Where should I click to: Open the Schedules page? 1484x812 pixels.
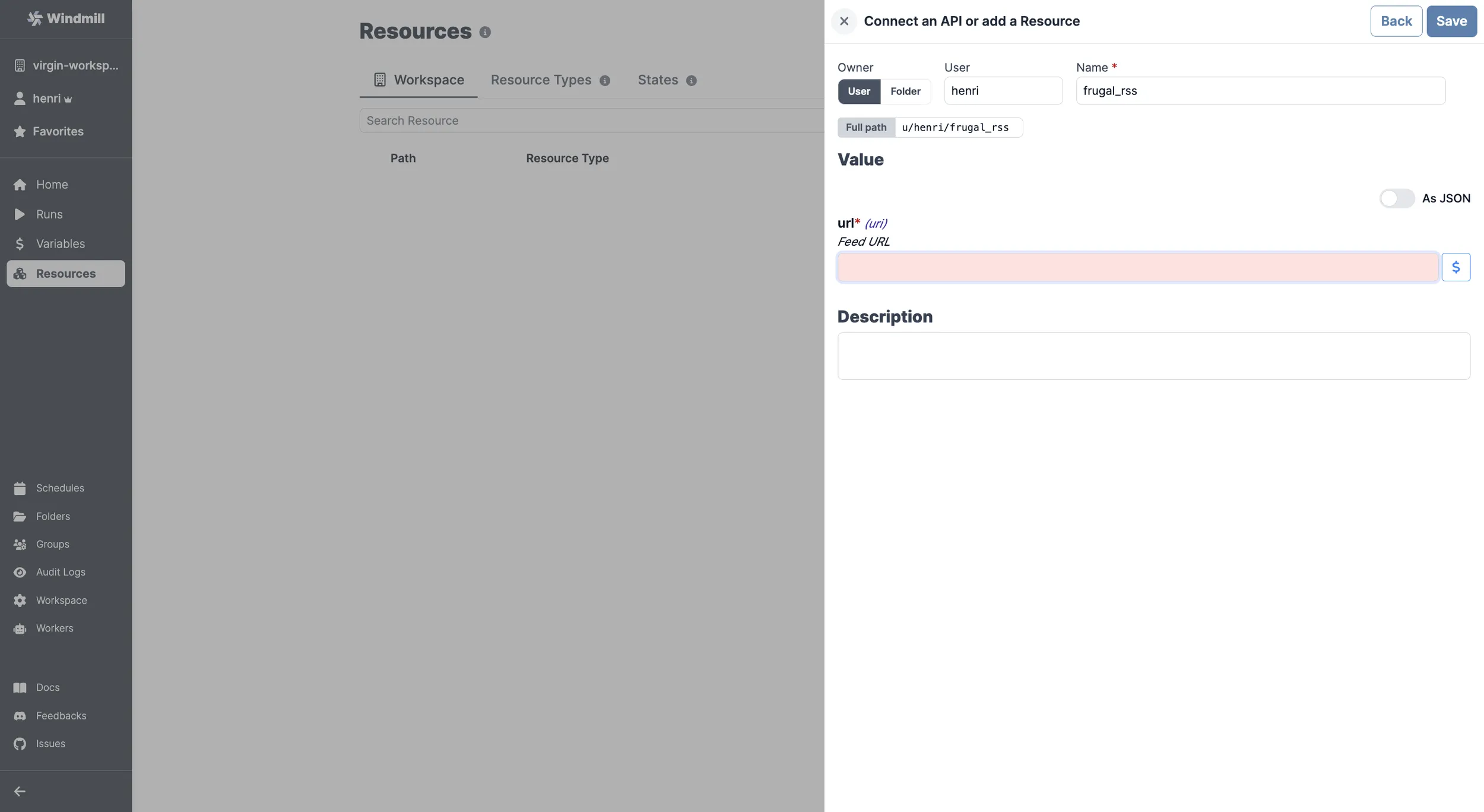tap(60, 487)
